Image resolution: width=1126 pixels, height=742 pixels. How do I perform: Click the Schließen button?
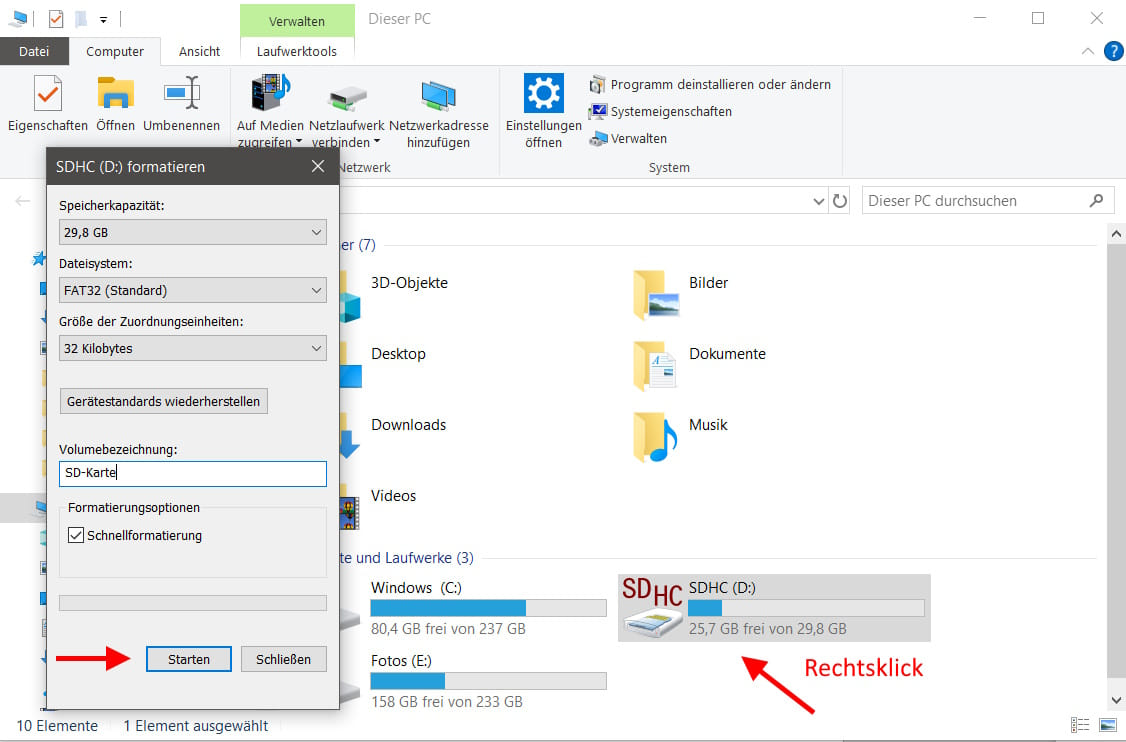[x=283, y=659]
